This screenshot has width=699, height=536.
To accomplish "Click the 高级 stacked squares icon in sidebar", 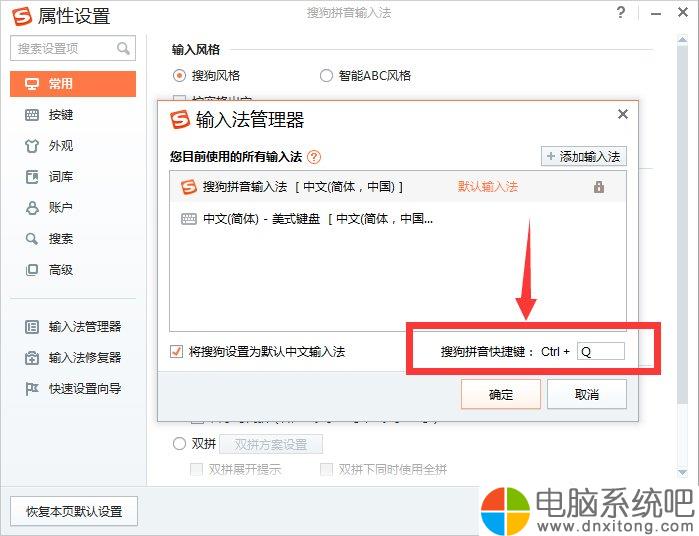I will tap(32, 270).
